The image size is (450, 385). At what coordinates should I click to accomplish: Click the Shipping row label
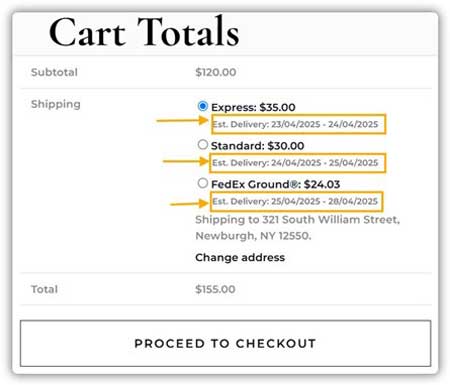tap(56, 104)
